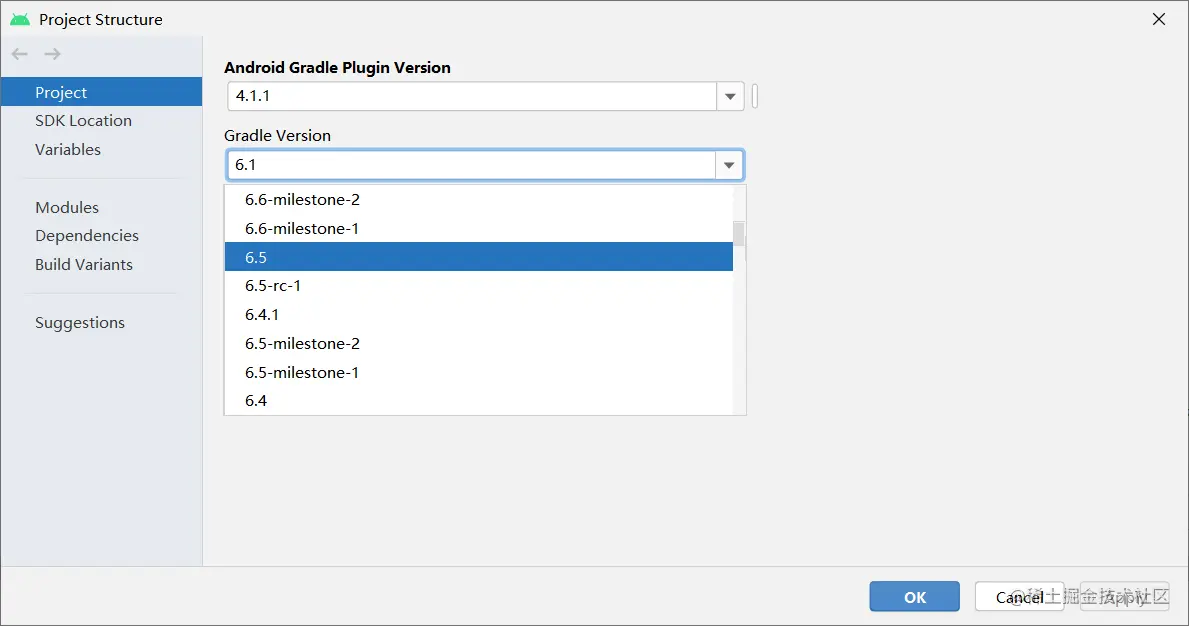The height and width of the screenshot is (626, 1189).
Task: Click the Gradle Version text field
Action: pos(472,165)
